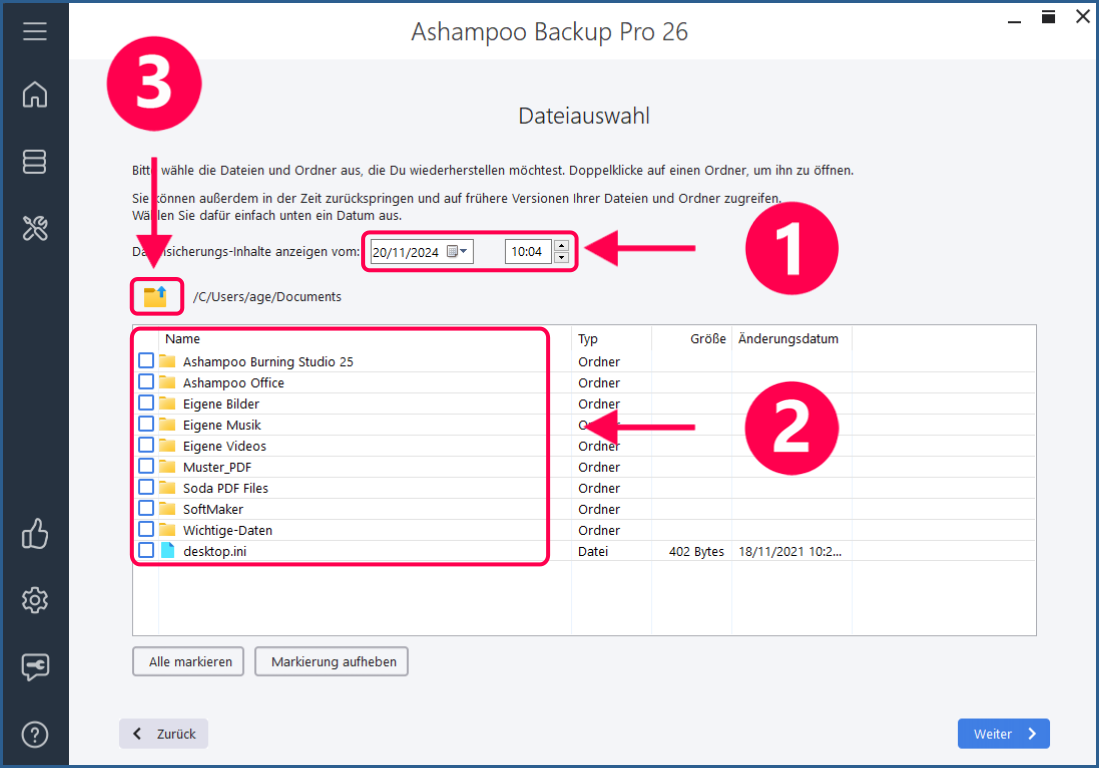Viewport: 1099px width, 768px height.
Task: Click the SoftMaker folder icon
Action: [167, 508]
